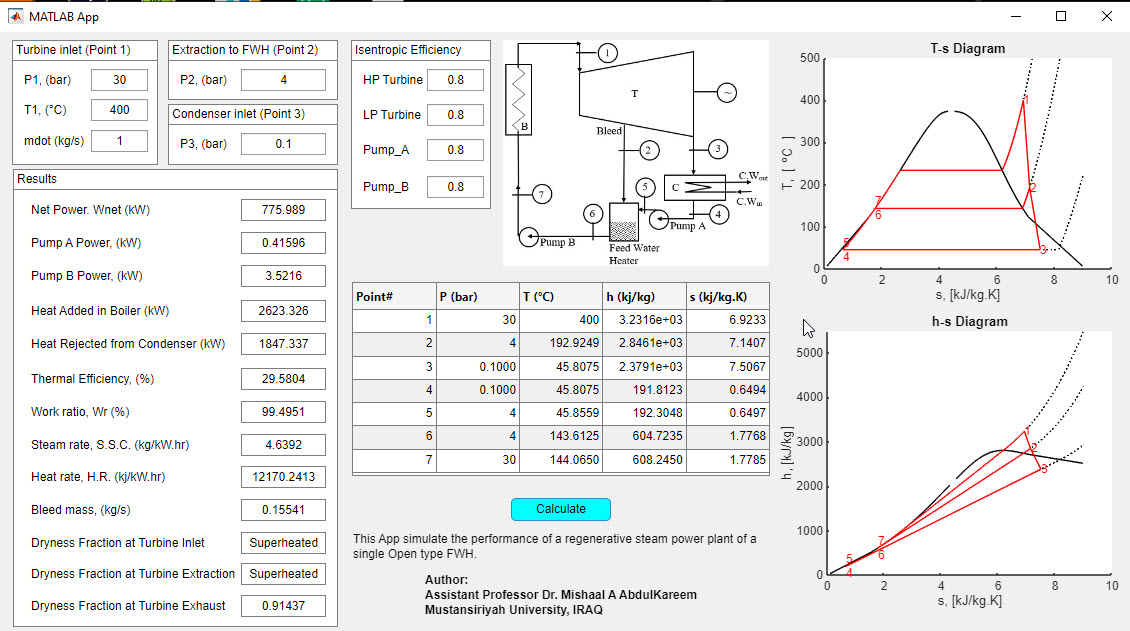The image size is (1130, 631).
Task: Click the cycle schematic diagram image
Action: point(636,153)
